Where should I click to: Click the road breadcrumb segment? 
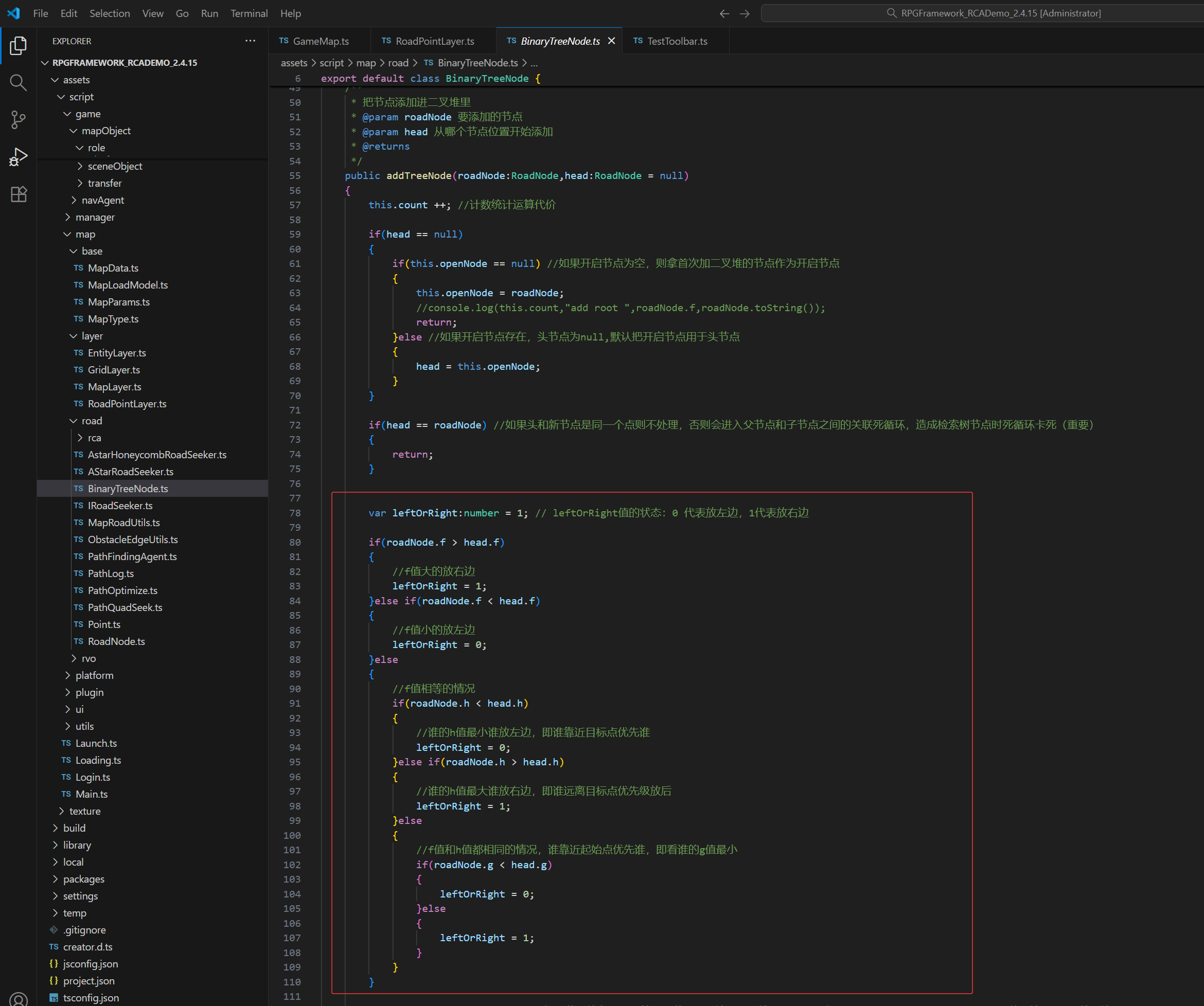coord(398,63)
